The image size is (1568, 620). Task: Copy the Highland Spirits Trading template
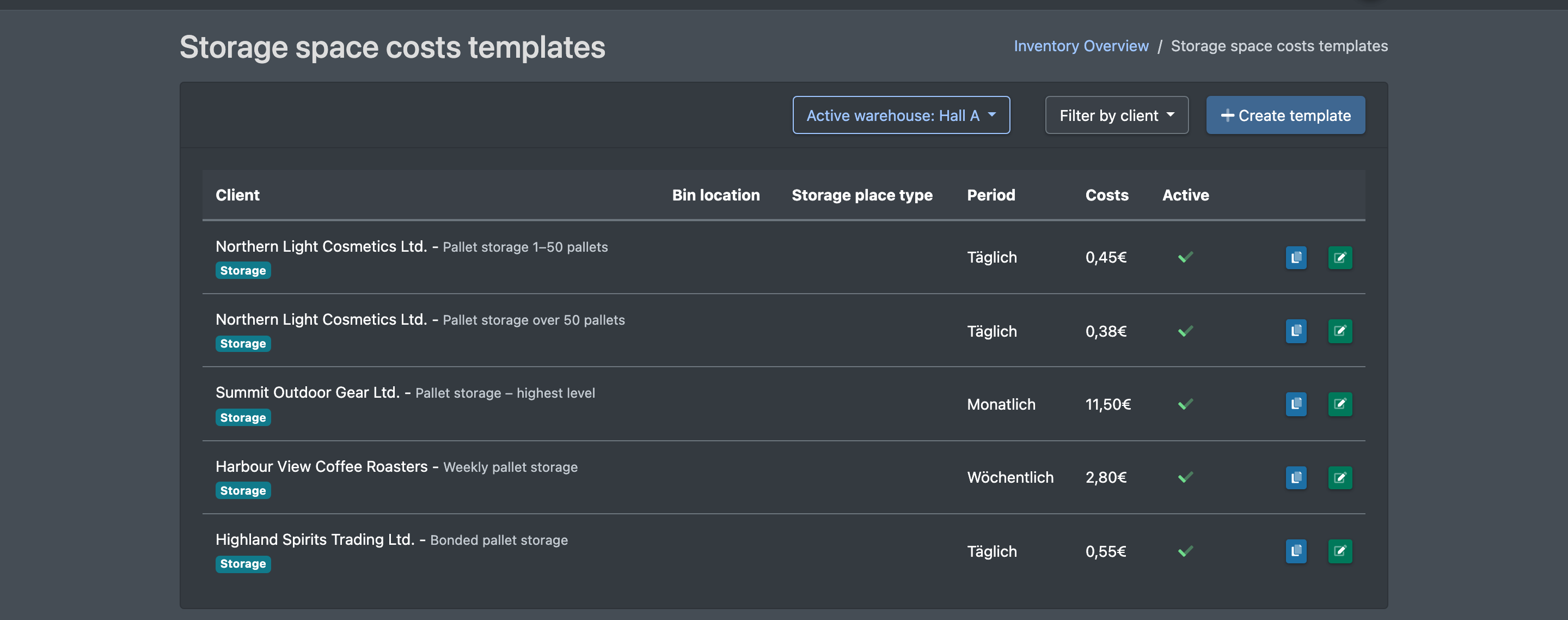[x=1295, y=551]
